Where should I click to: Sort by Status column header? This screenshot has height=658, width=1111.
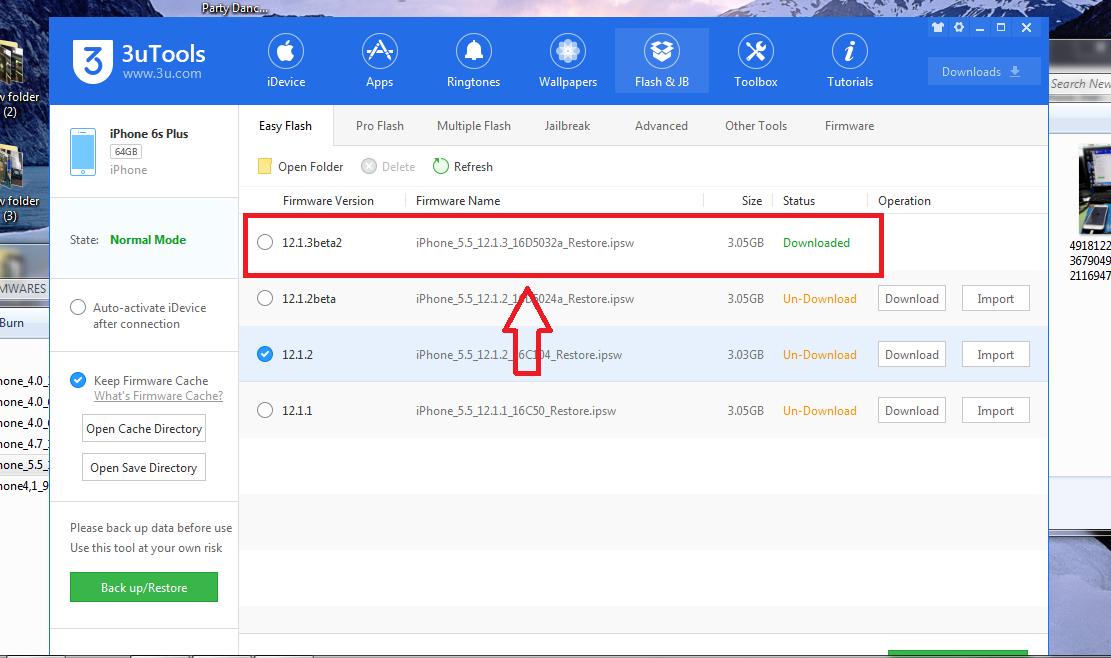(x=799, y=200)
